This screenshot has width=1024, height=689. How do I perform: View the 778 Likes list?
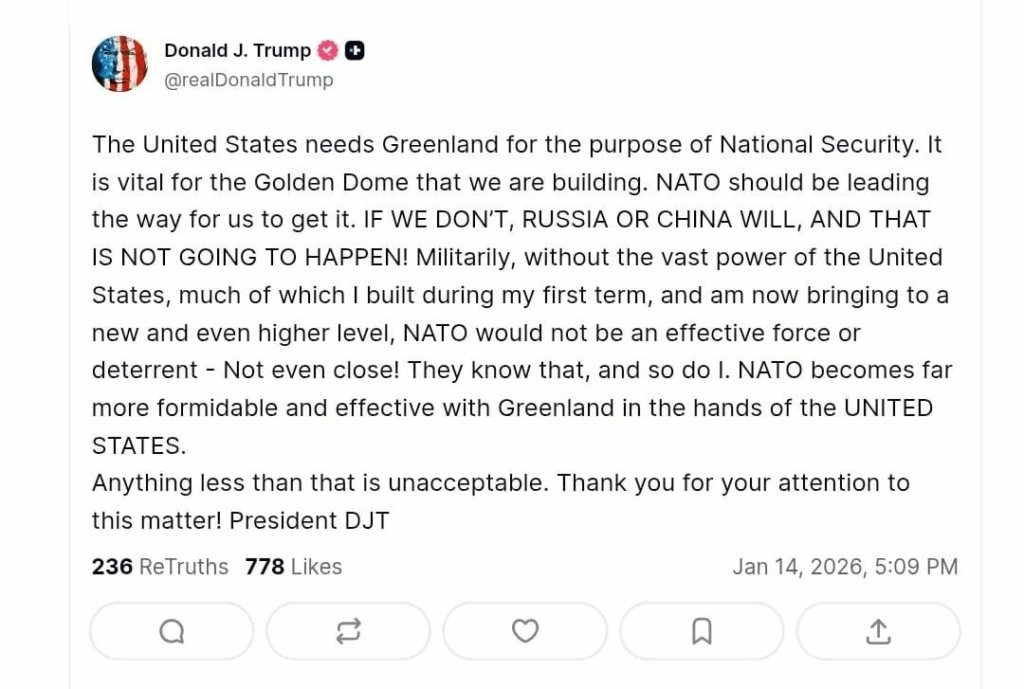point(293,567)
